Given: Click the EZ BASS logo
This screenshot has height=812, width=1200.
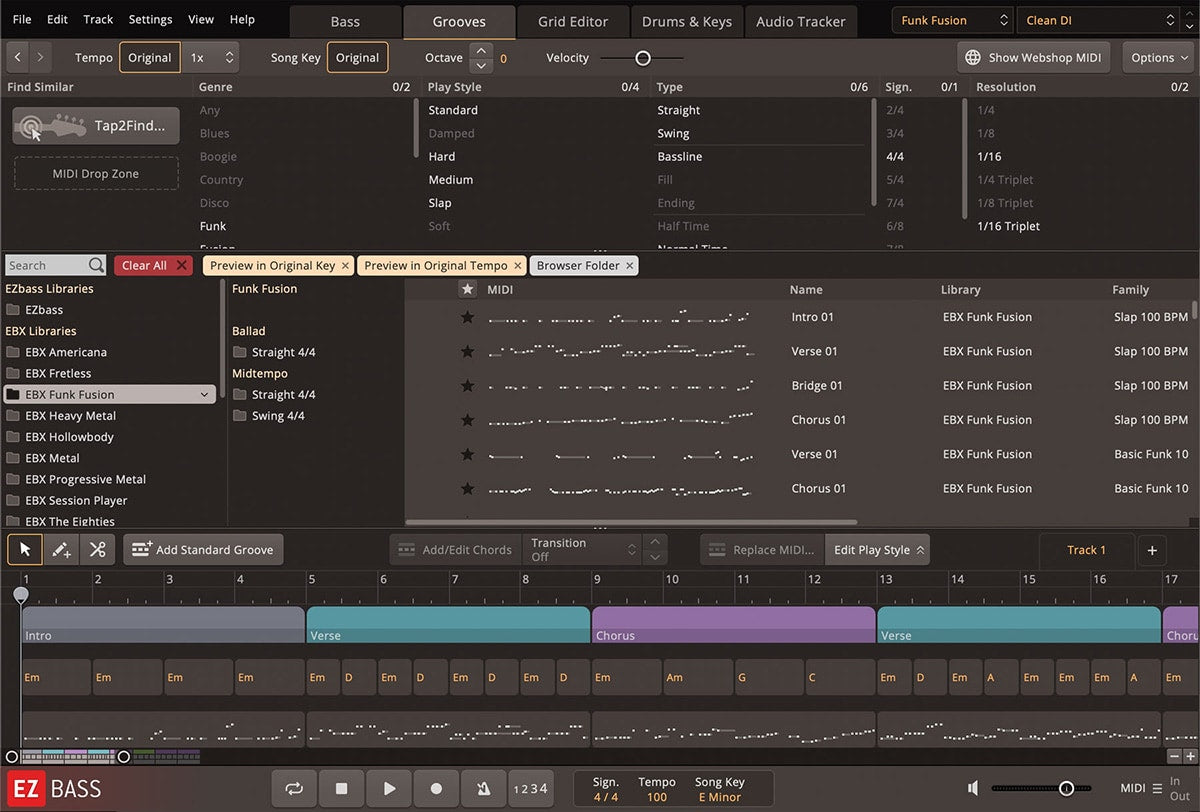Looking at the screenshot, I should point(55,788).
